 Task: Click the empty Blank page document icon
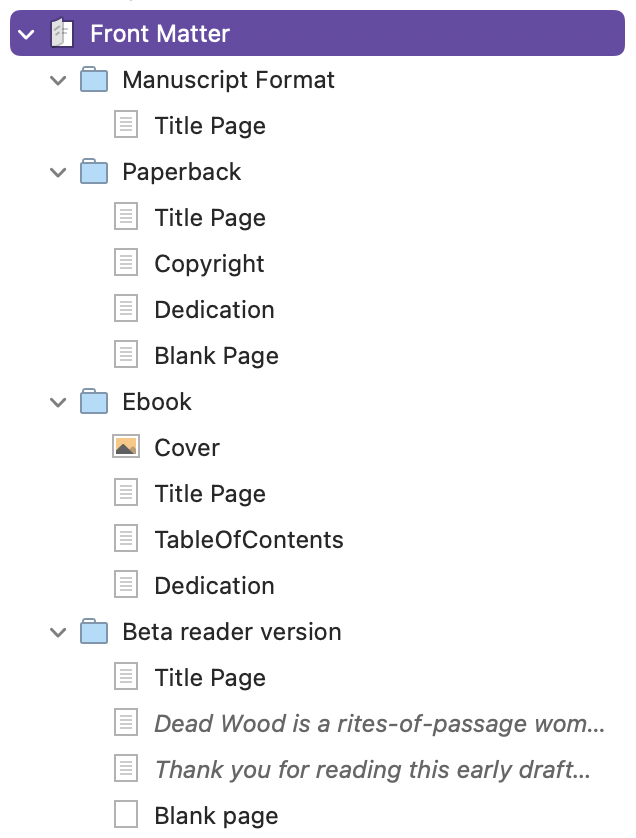pyautogui.click(x=126, y=814)
